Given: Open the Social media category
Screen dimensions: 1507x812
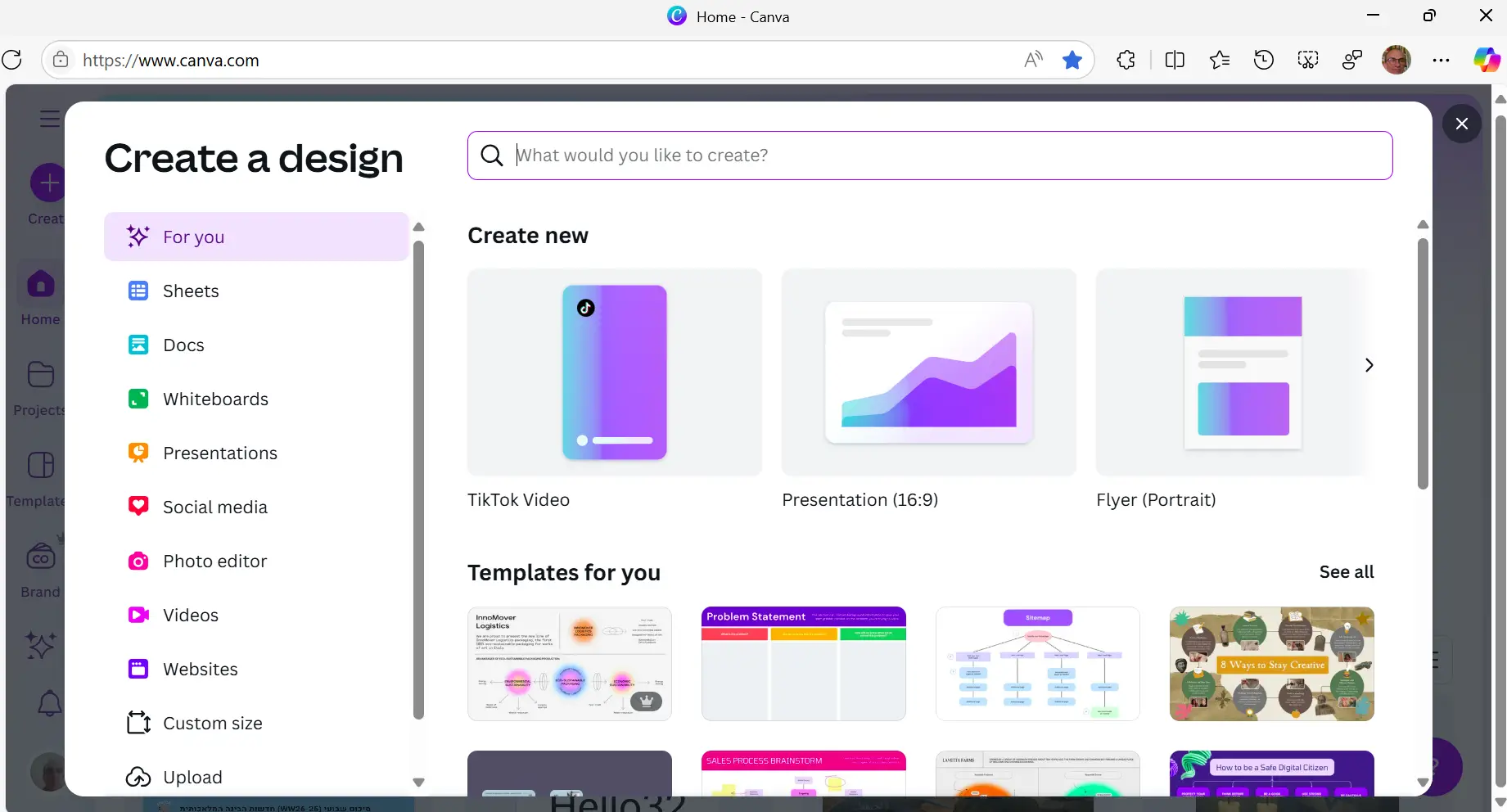Looking at the screenshot, I should coord(256,507).
